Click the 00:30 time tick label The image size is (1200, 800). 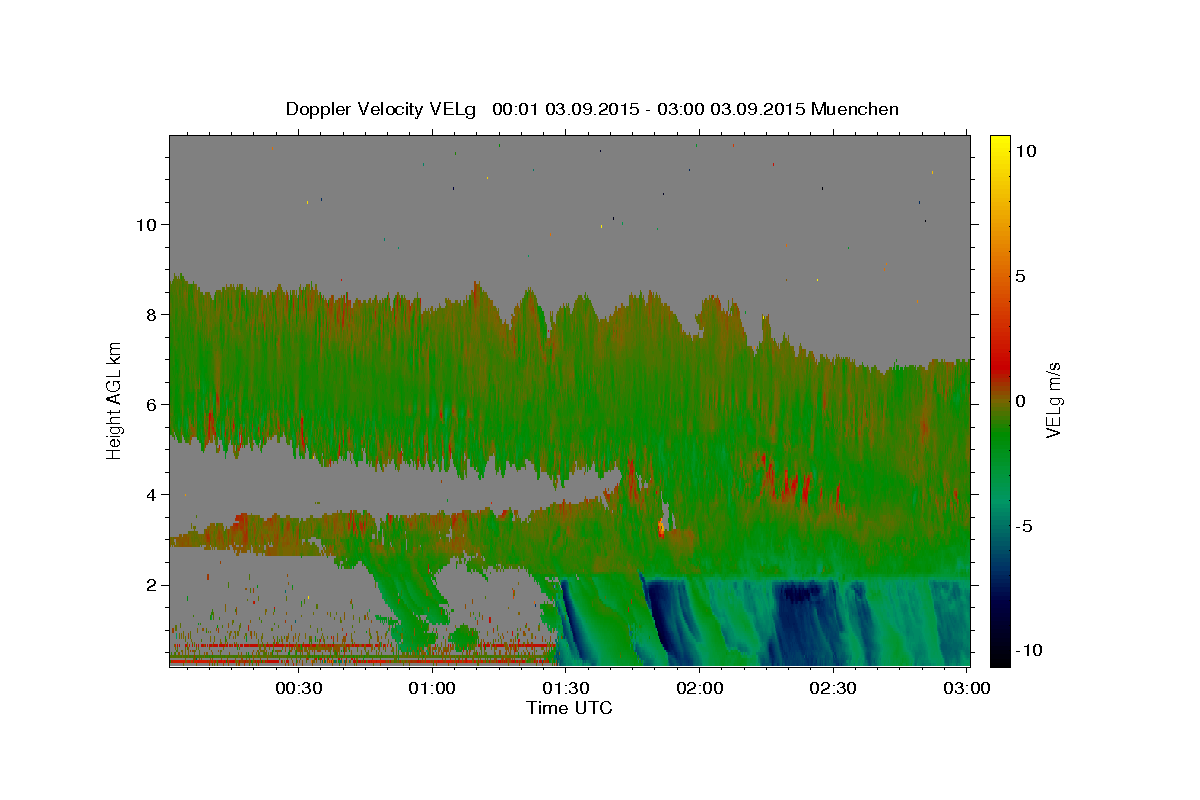[299, 689]
